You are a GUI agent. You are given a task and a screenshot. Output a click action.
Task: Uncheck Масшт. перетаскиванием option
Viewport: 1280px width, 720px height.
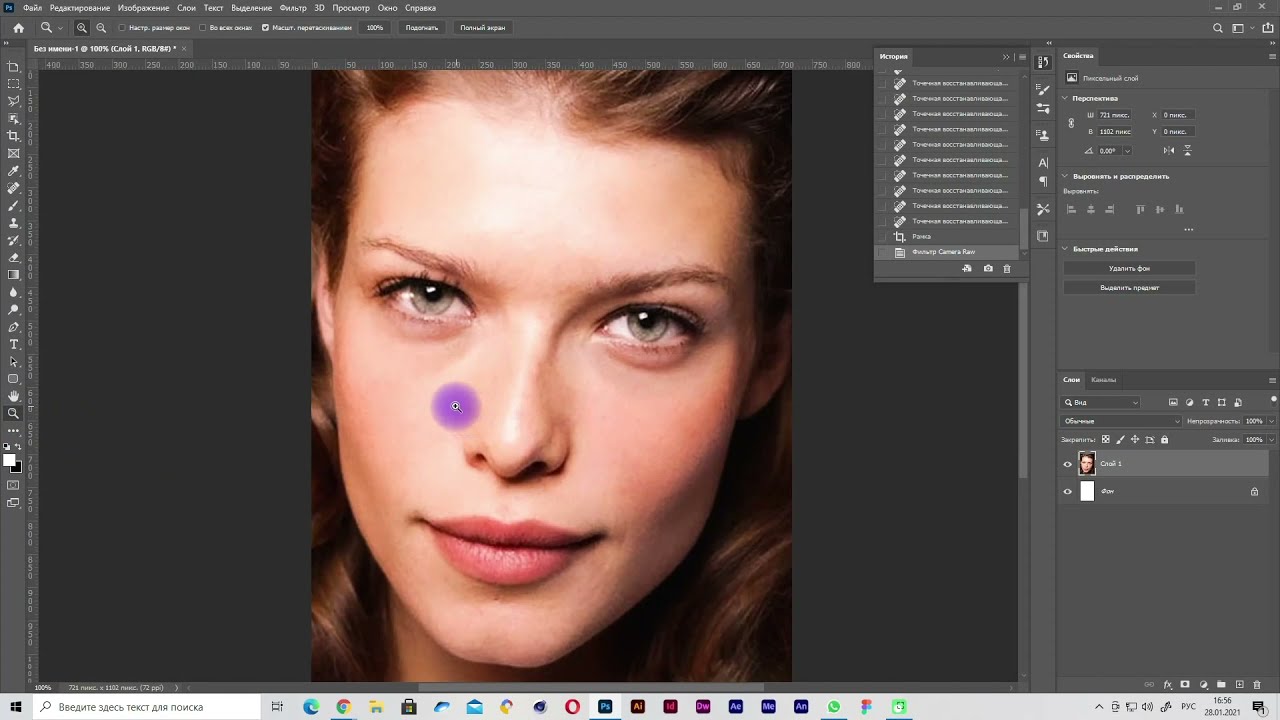(x=265, y=28)
